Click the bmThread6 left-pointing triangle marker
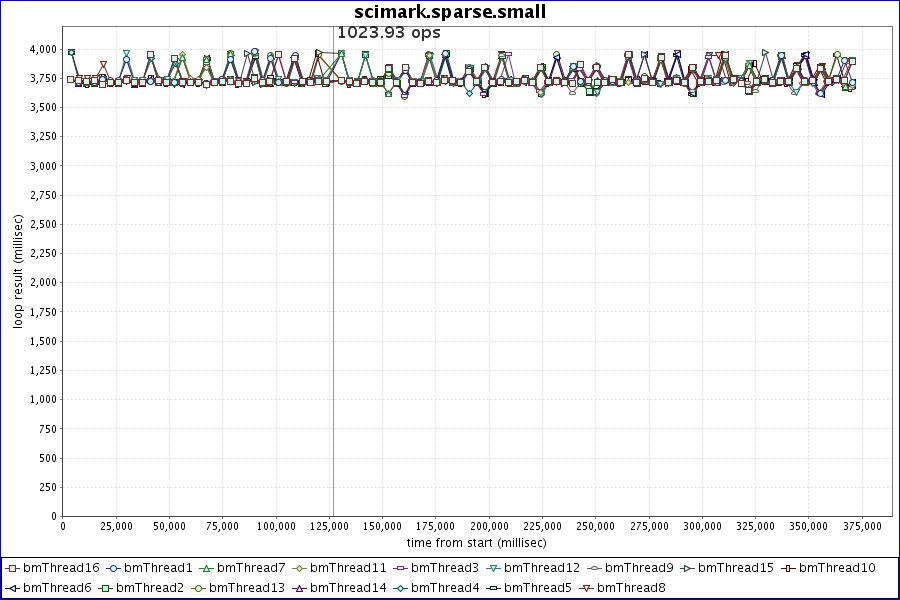 tap(12, 588)
